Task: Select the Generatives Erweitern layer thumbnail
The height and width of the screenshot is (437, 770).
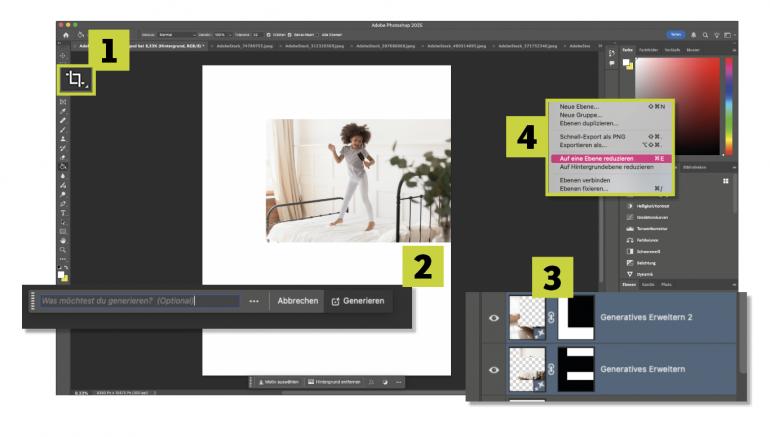Action: [527, 370]
